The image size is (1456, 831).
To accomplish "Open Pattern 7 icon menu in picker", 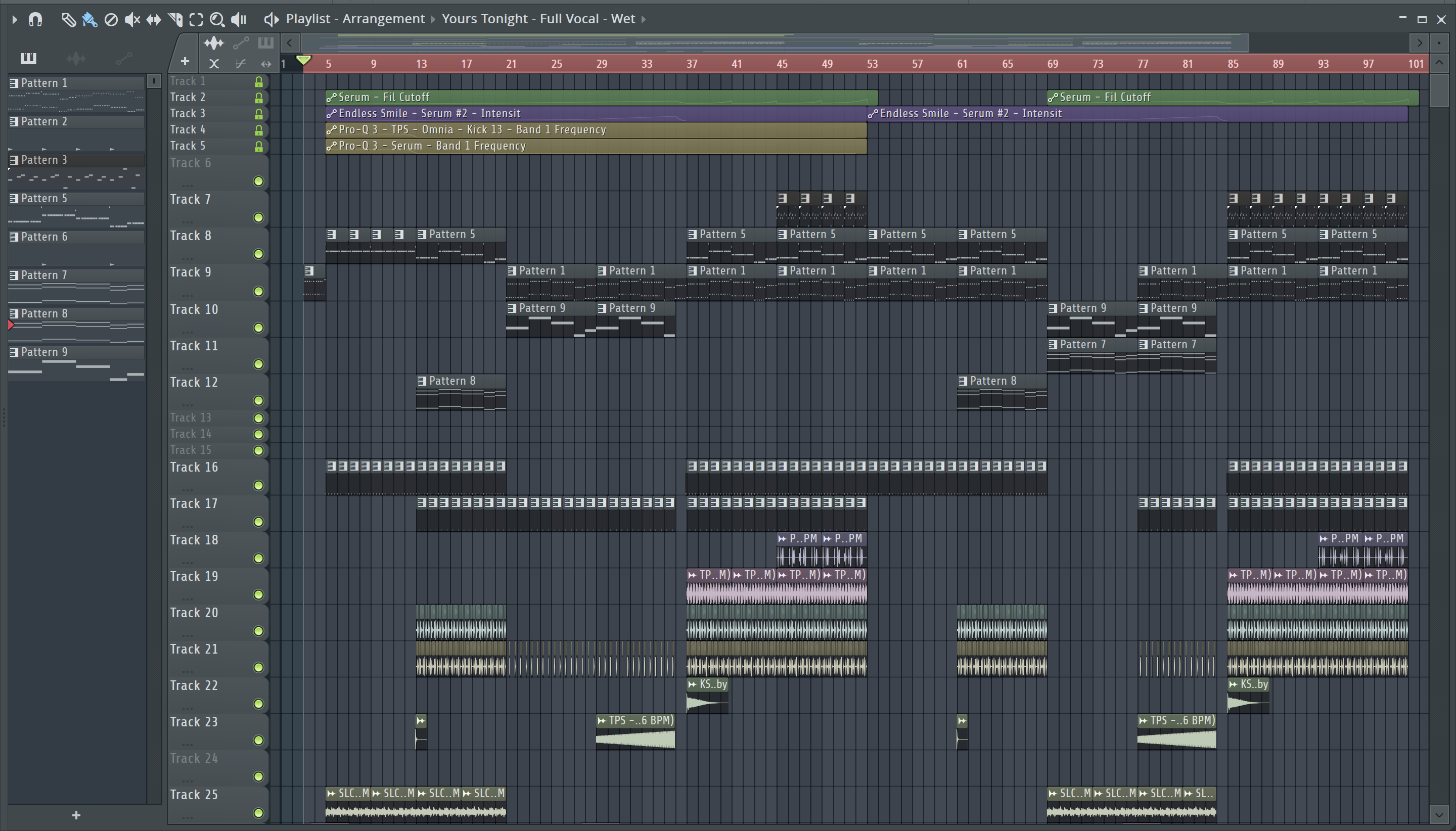I will click(14, 275).
